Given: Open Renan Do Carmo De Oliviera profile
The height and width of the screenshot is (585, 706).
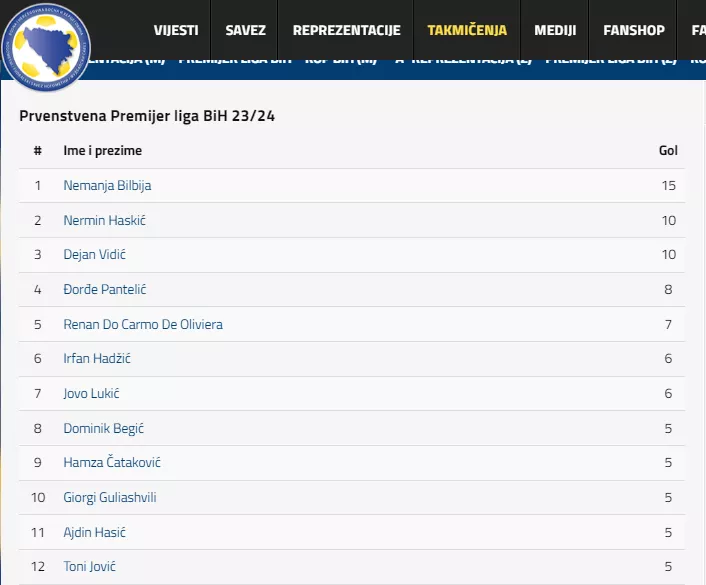Looking at the screenshot, I should pos(143,324).
